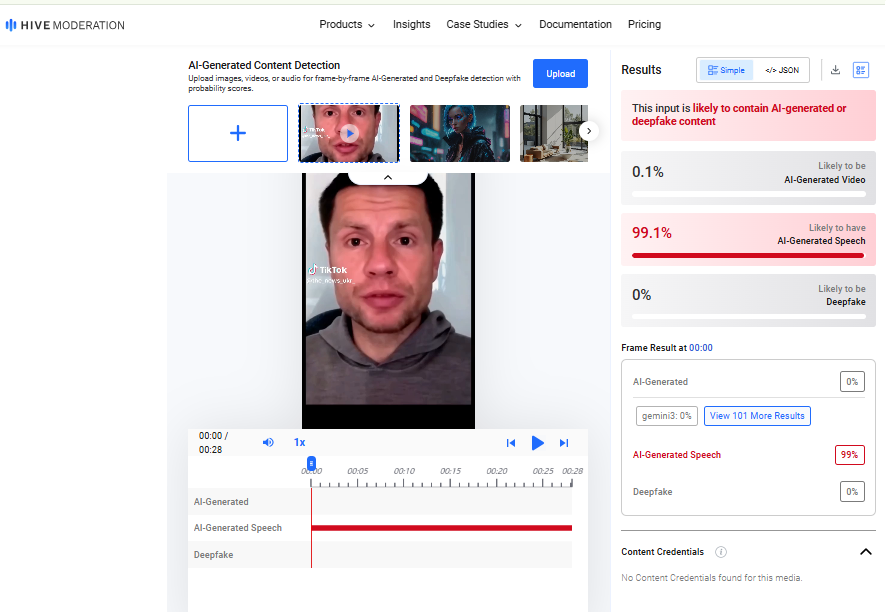The height and width of the screenshot is (612, 886).
Task: Show next samples with right arrow
Action: click(589, 131)
